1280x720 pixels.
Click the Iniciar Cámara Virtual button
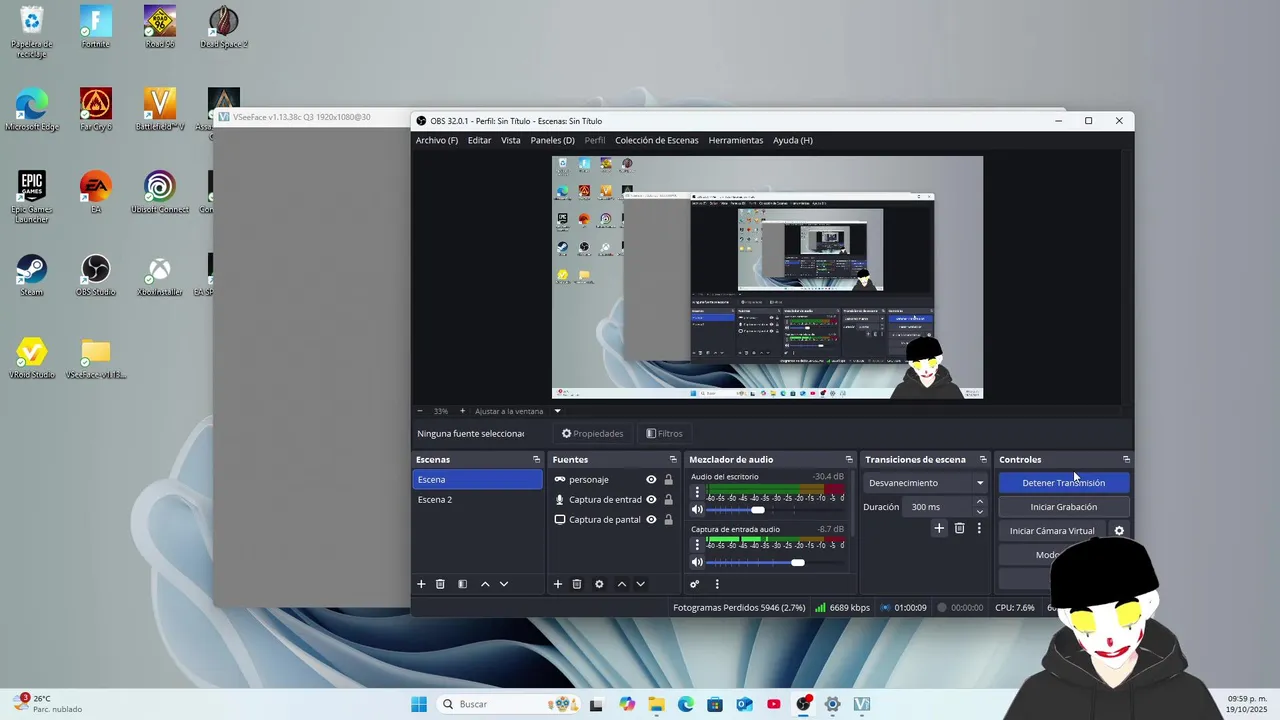(1052, 531)
